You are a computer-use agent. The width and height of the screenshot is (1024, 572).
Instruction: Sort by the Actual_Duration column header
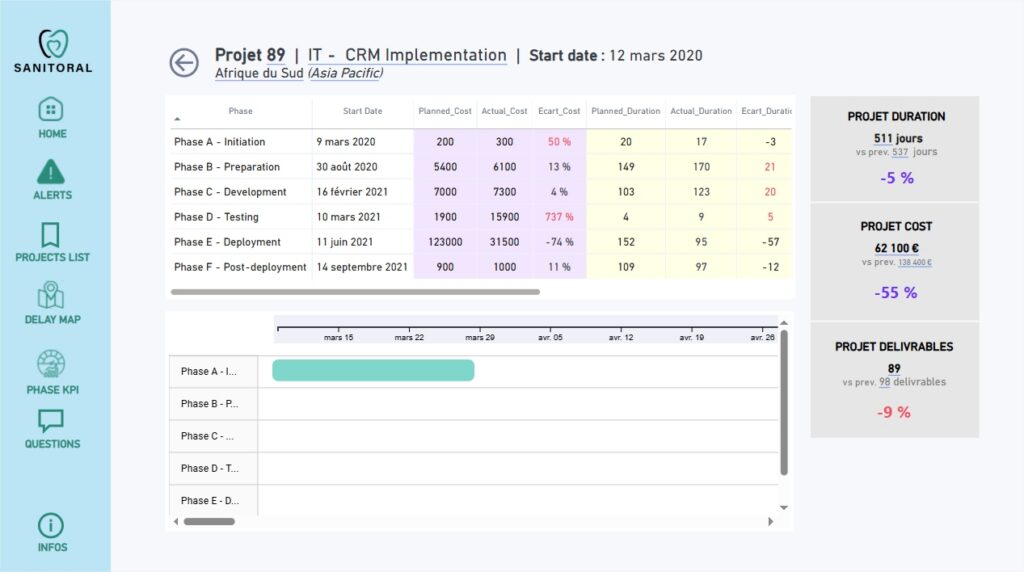[x=701, y=111]
